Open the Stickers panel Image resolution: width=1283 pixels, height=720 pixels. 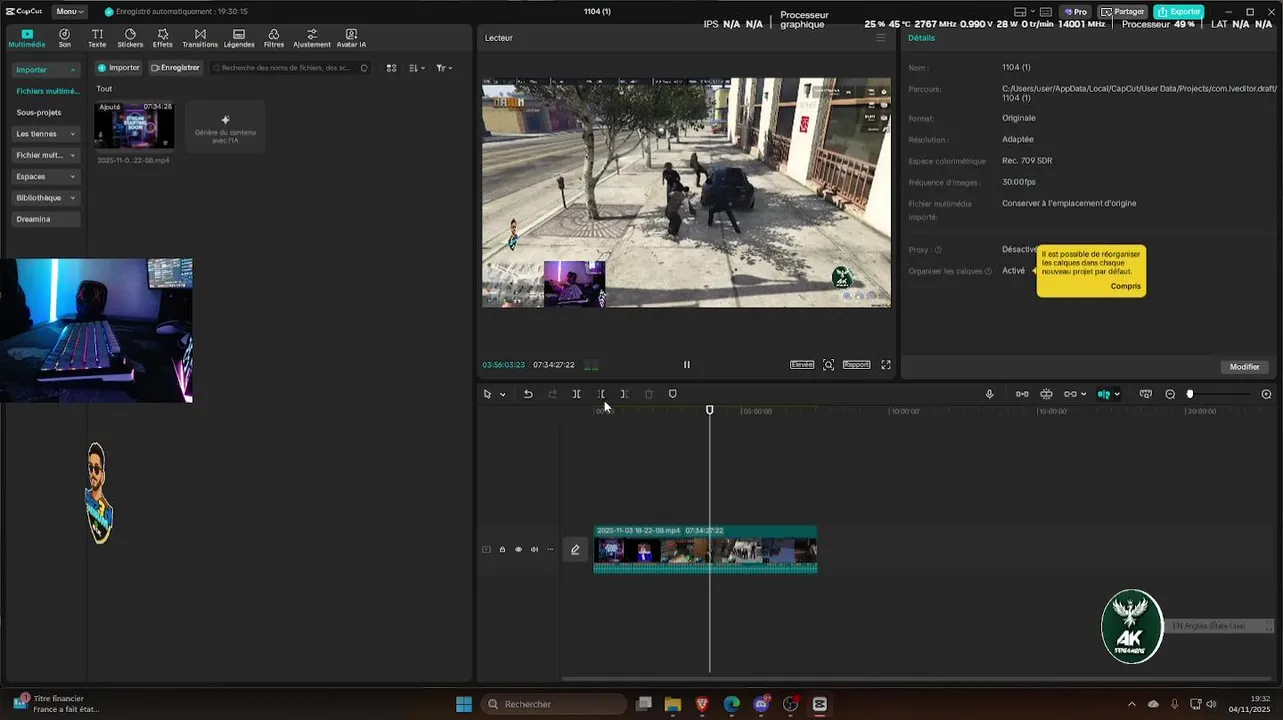pos(130,38)
